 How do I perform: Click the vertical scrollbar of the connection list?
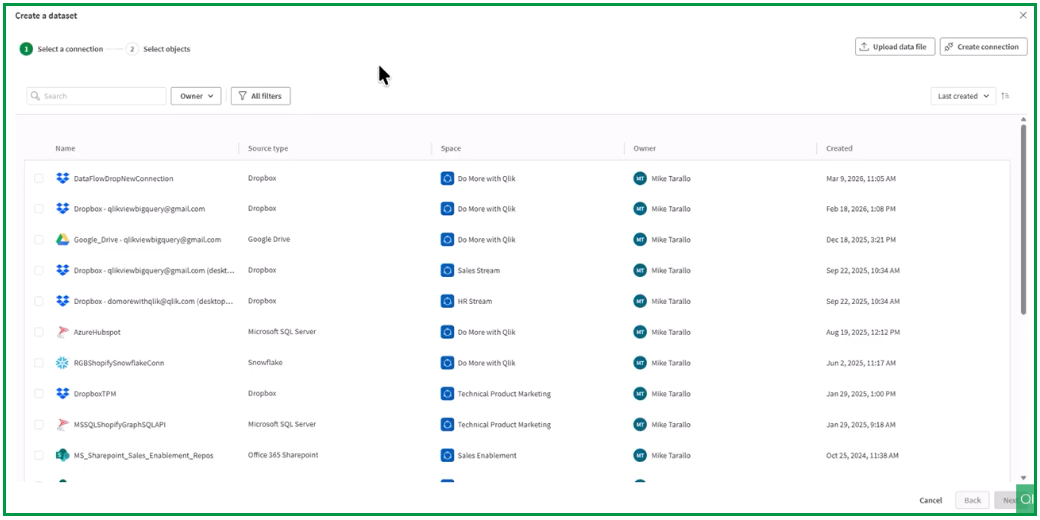(x=1023, y=220)
